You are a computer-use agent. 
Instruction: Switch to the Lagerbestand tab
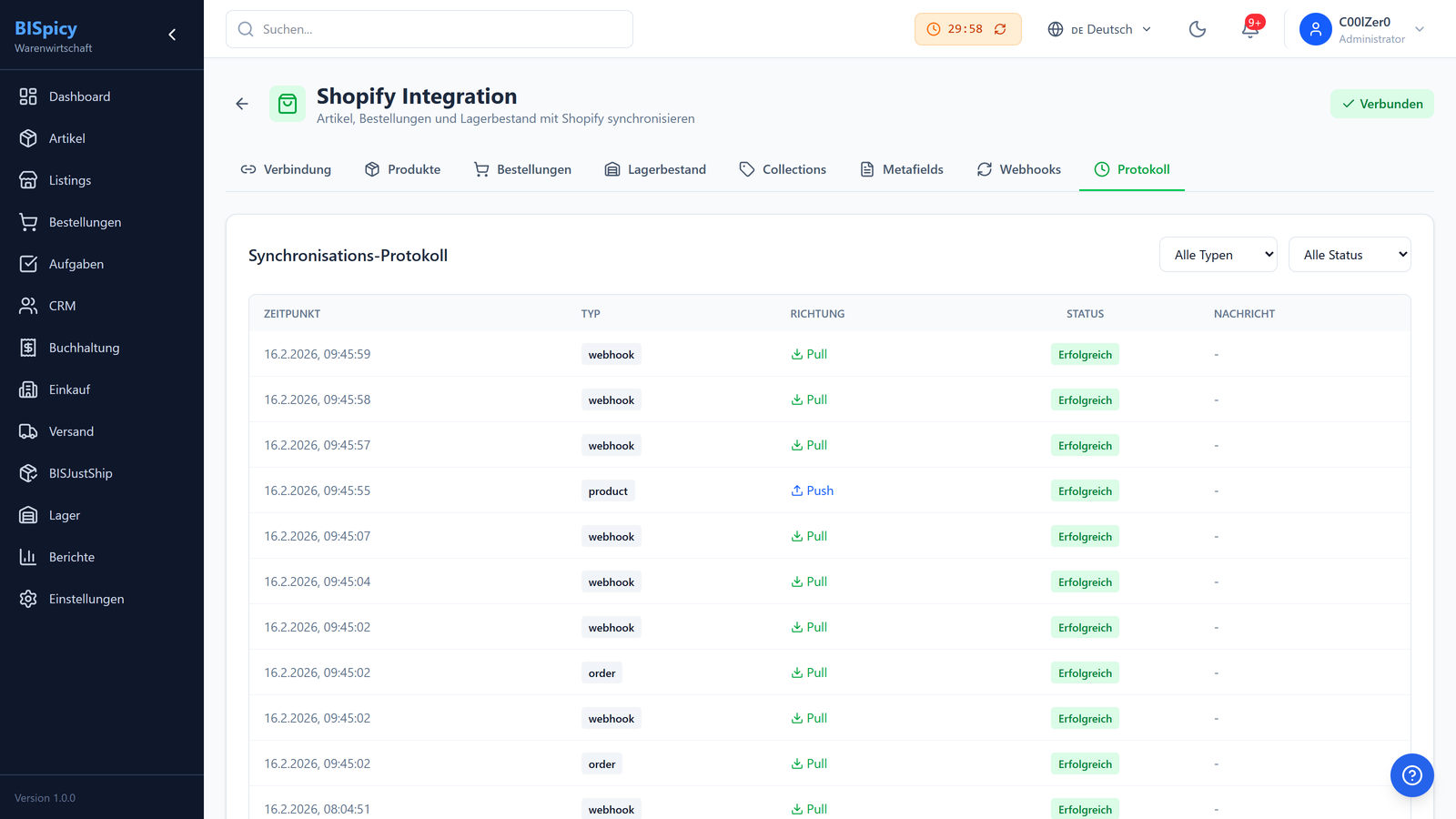[655, 169]
